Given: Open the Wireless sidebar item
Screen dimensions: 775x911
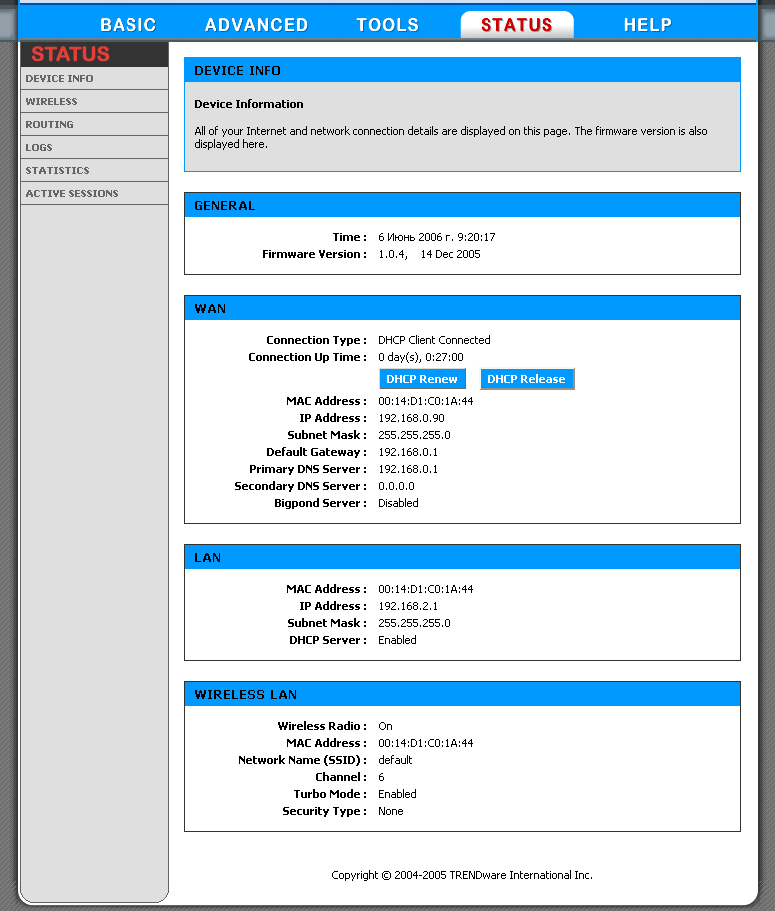Looking at the screenshot, I should click(94, 102).
